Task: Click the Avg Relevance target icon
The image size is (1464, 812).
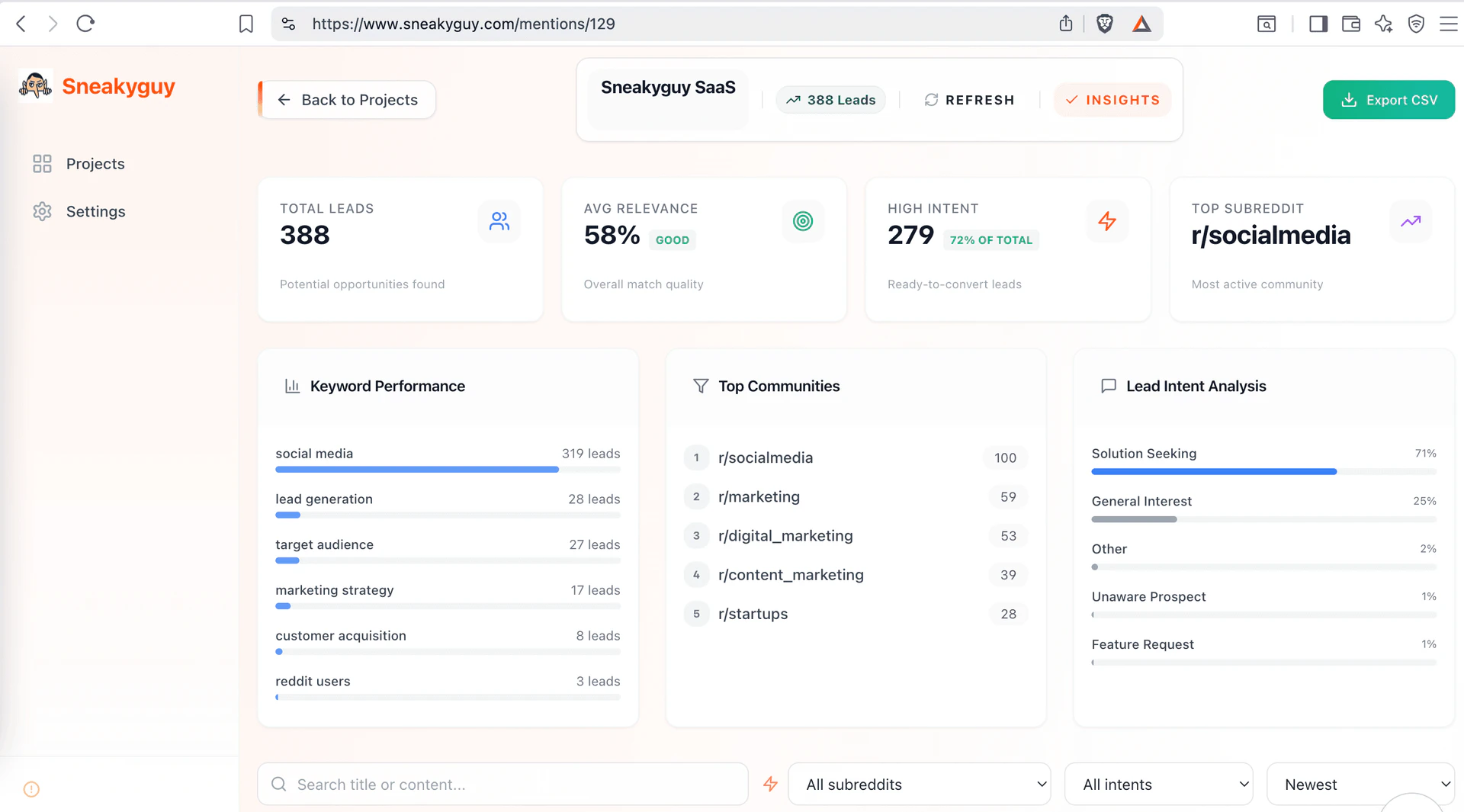Action: pyautogui.click(x=803, y=221)
